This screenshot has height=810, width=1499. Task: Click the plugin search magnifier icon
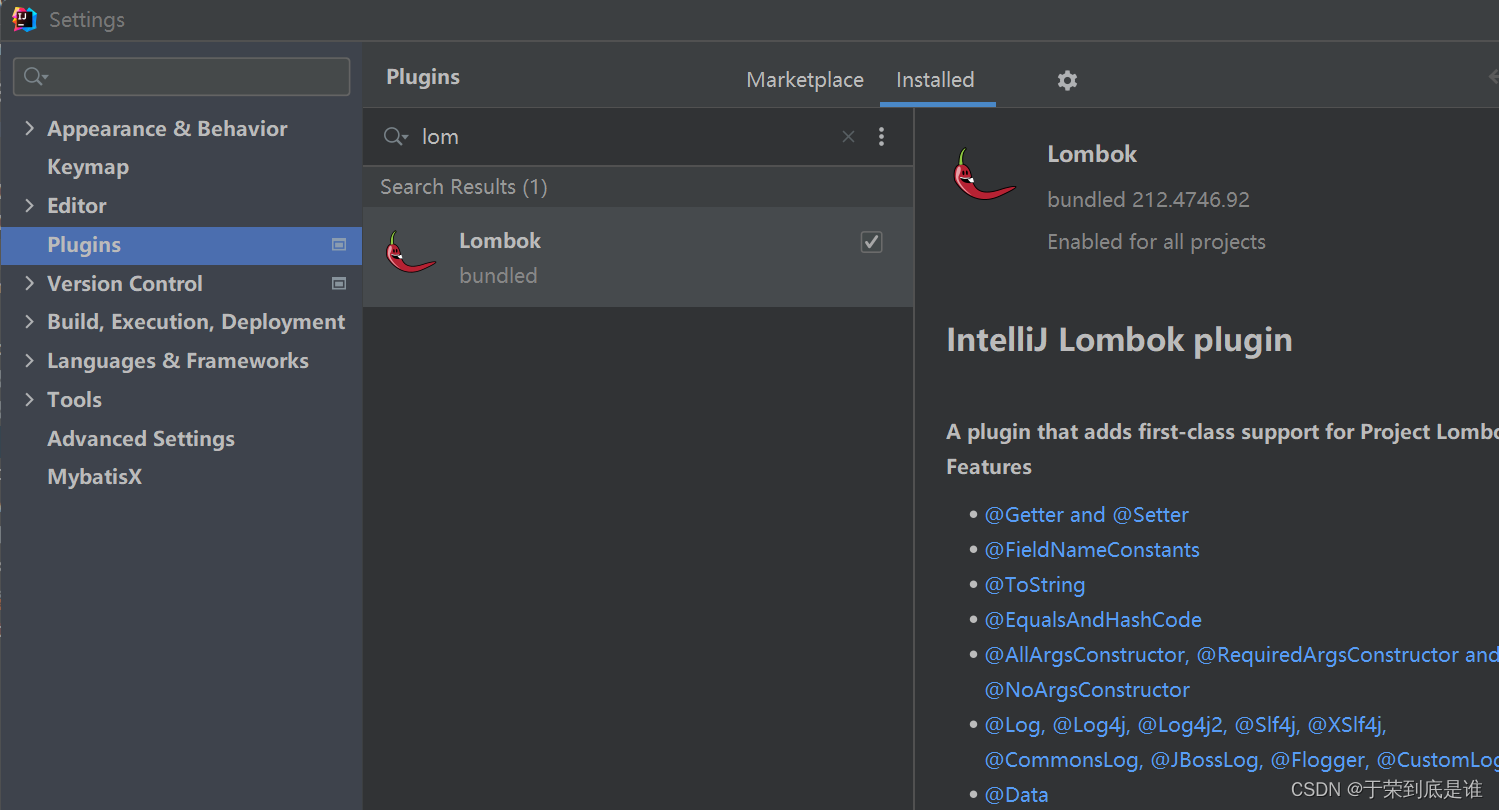click(x=395, y=137)
